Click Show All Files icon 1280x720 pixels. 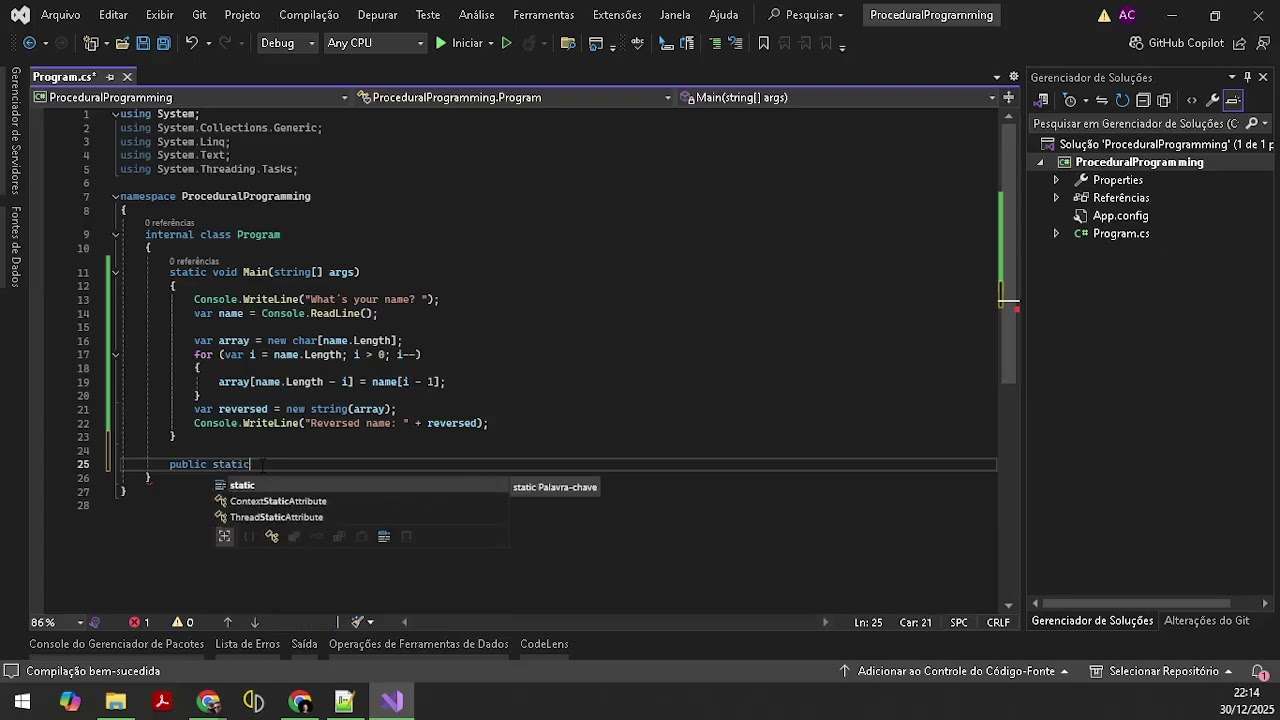1164,100
